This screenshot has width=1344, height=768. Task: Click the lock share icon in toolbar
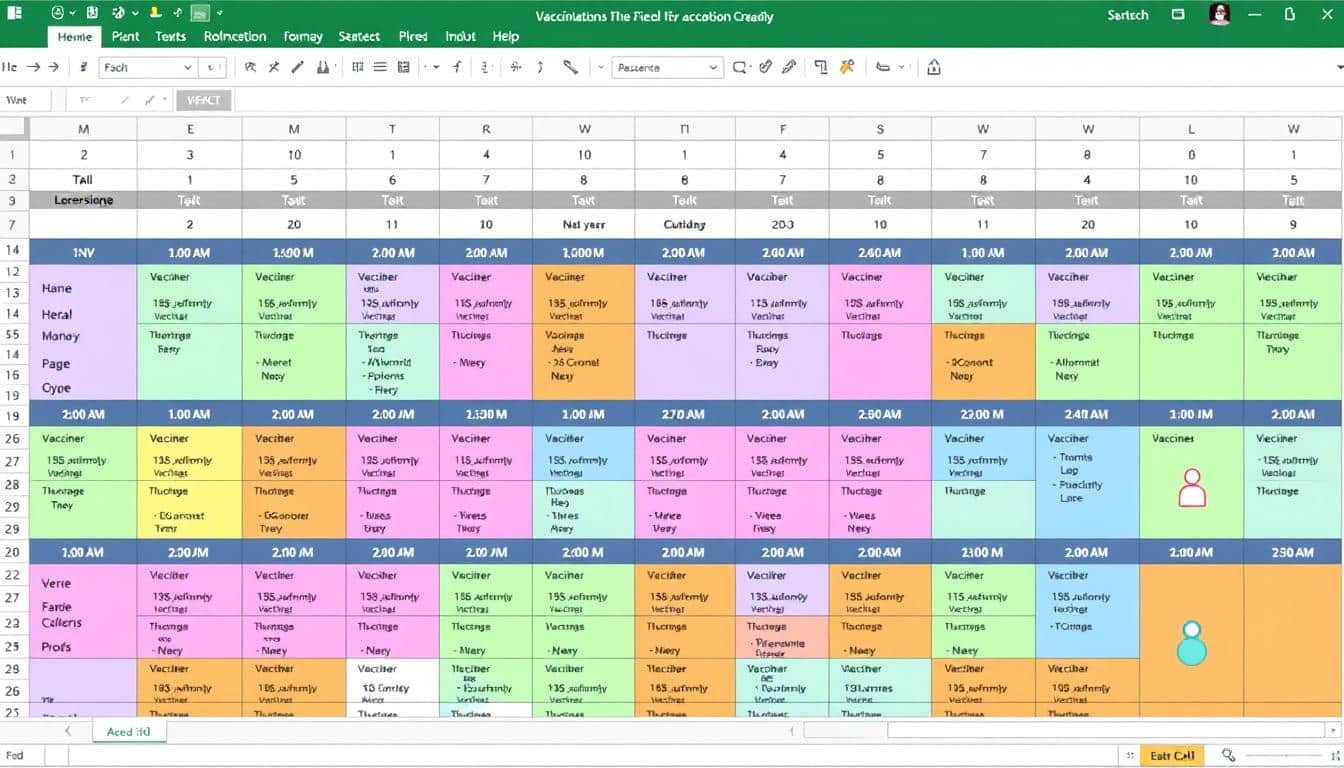point(934,67)
